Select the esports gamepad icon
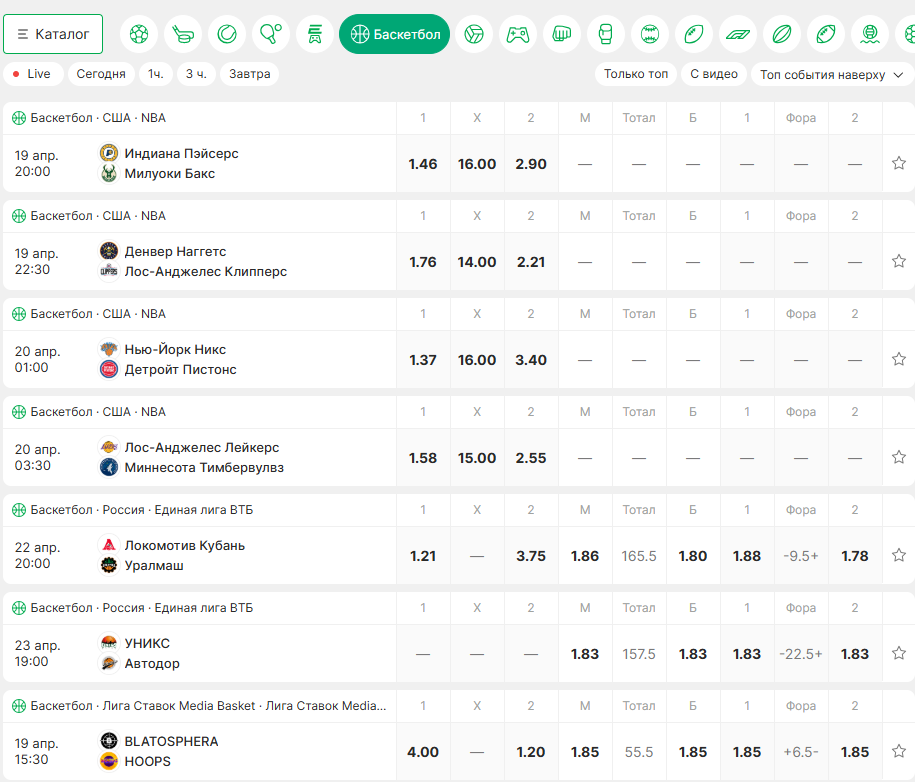915x782 pixels. pos(518,34)
